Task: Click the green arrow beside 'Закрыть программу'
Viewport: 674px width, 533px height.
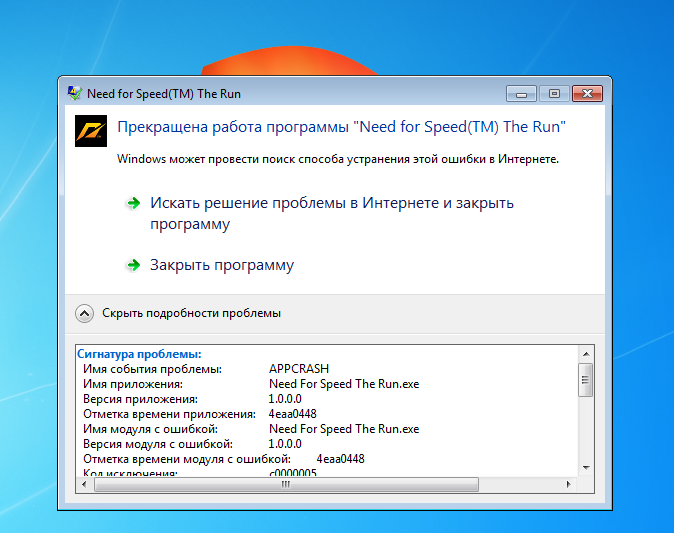Action: point(133,265)
